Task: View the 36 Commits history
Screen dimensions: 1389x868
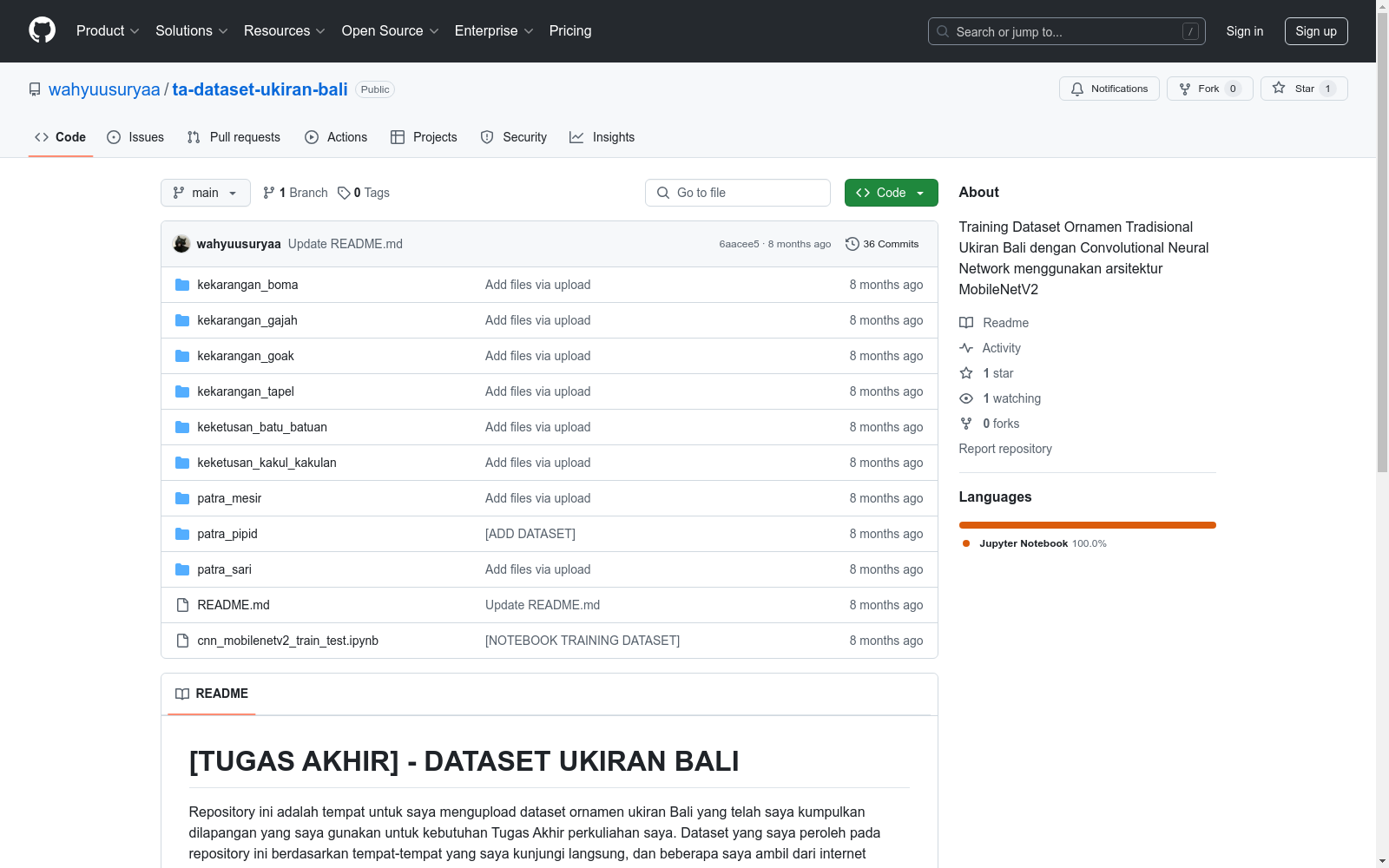Action: click(882, 244)
